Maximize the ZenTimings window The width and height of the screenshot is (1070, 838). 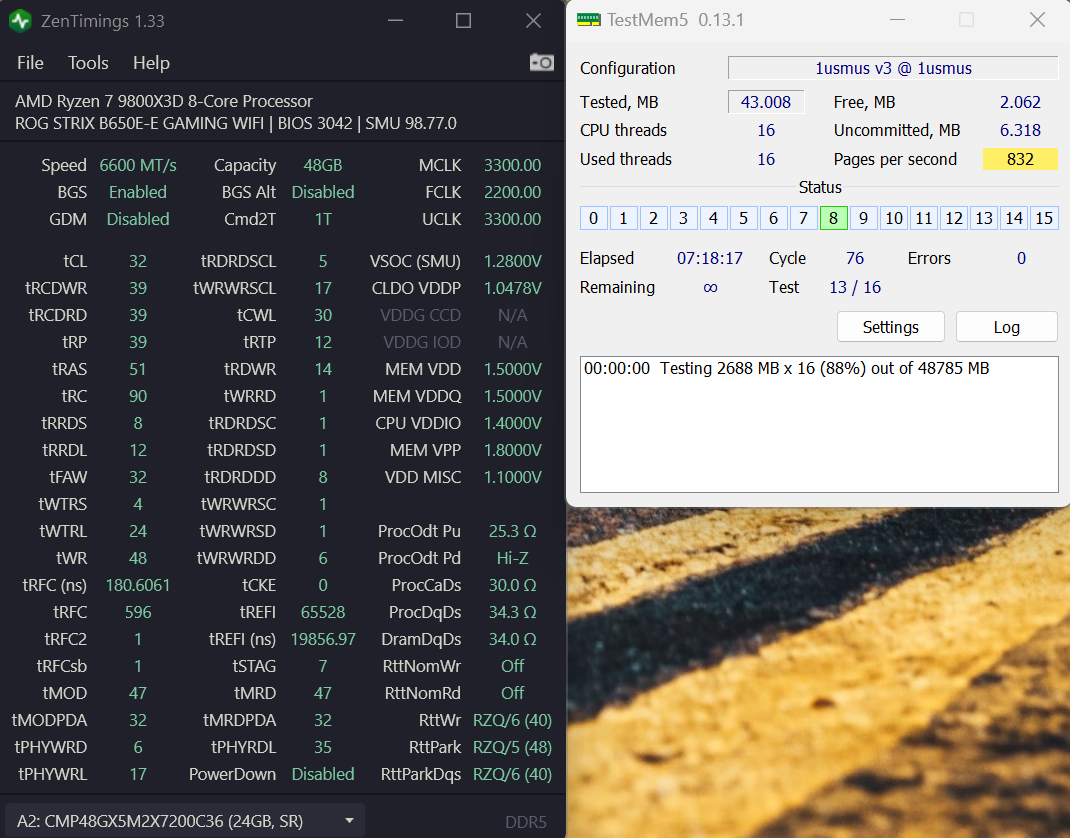click(463, 20)
